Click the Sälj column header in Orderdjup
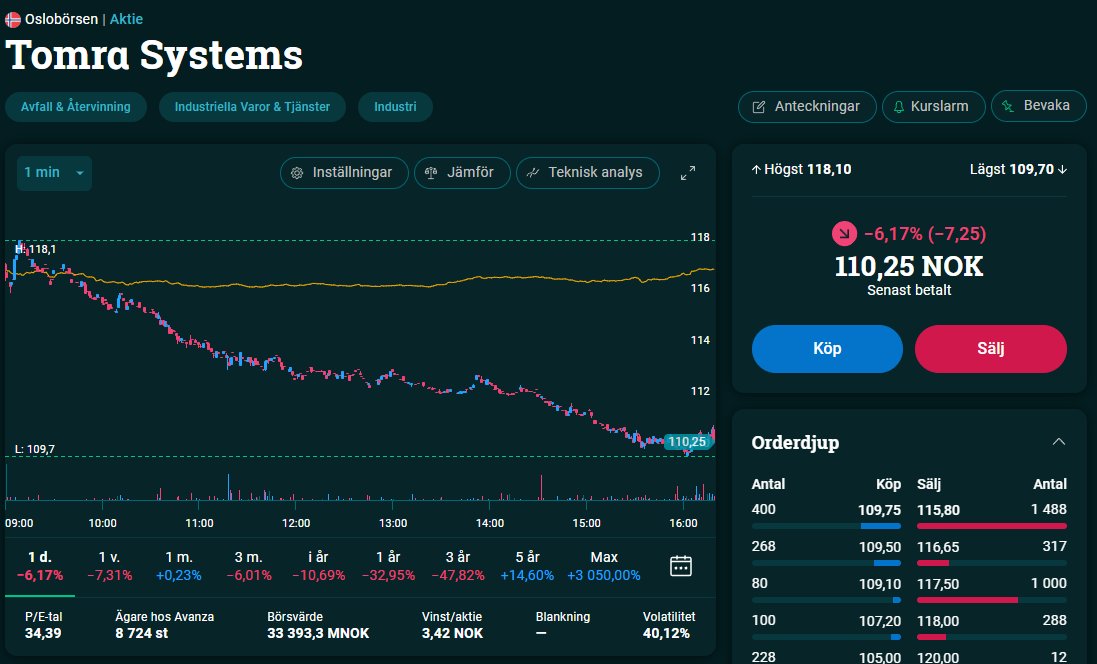 tap(929, 484)
